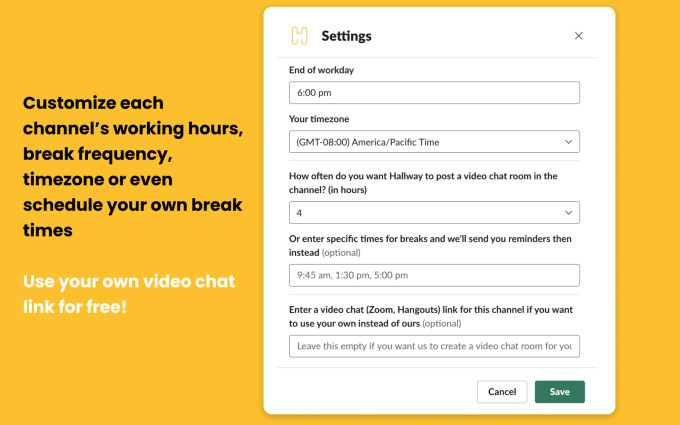The height and width of the screenshot is (425, 680).
Task: Click the chevron arrow on the hours selector
Action: (568, 212)
